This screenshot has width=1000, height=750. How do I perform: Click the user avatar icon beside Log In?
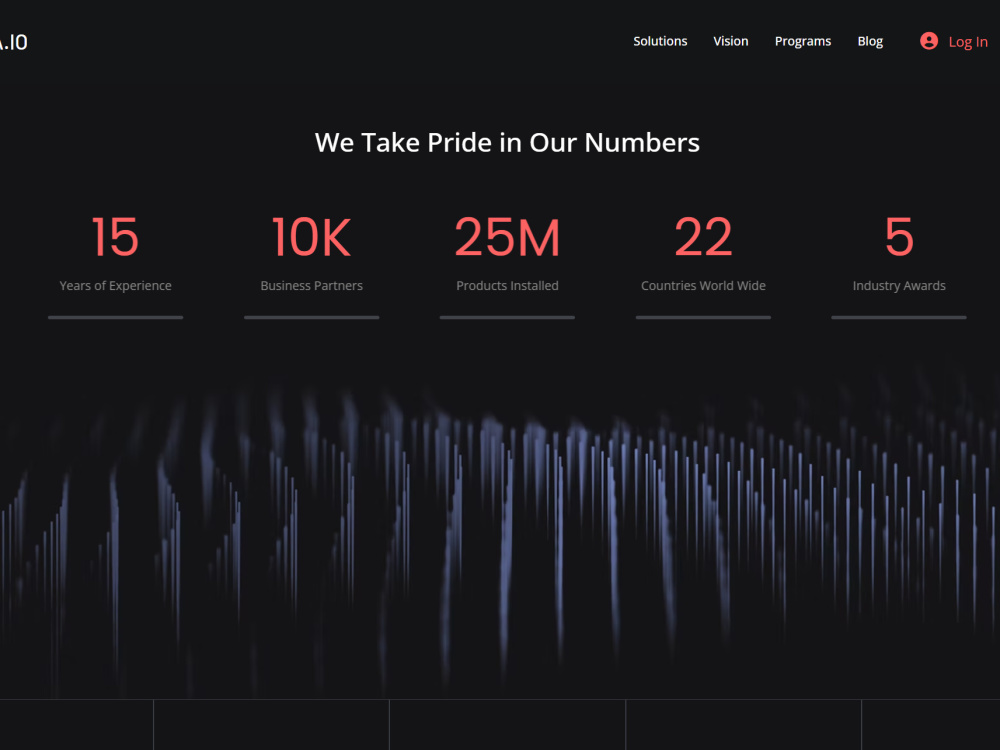[x=929, y=41]
